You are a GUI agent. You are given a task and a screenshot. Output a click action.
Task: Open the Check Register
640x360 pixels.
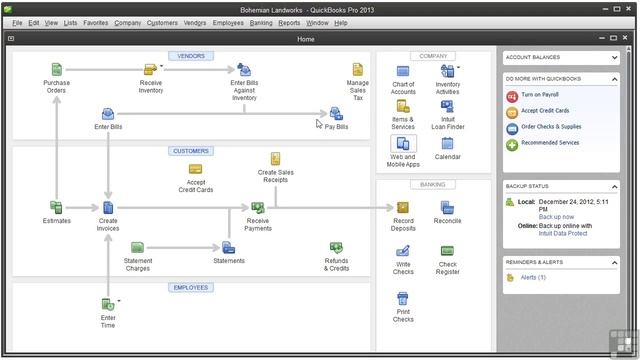tap(447, 251)
